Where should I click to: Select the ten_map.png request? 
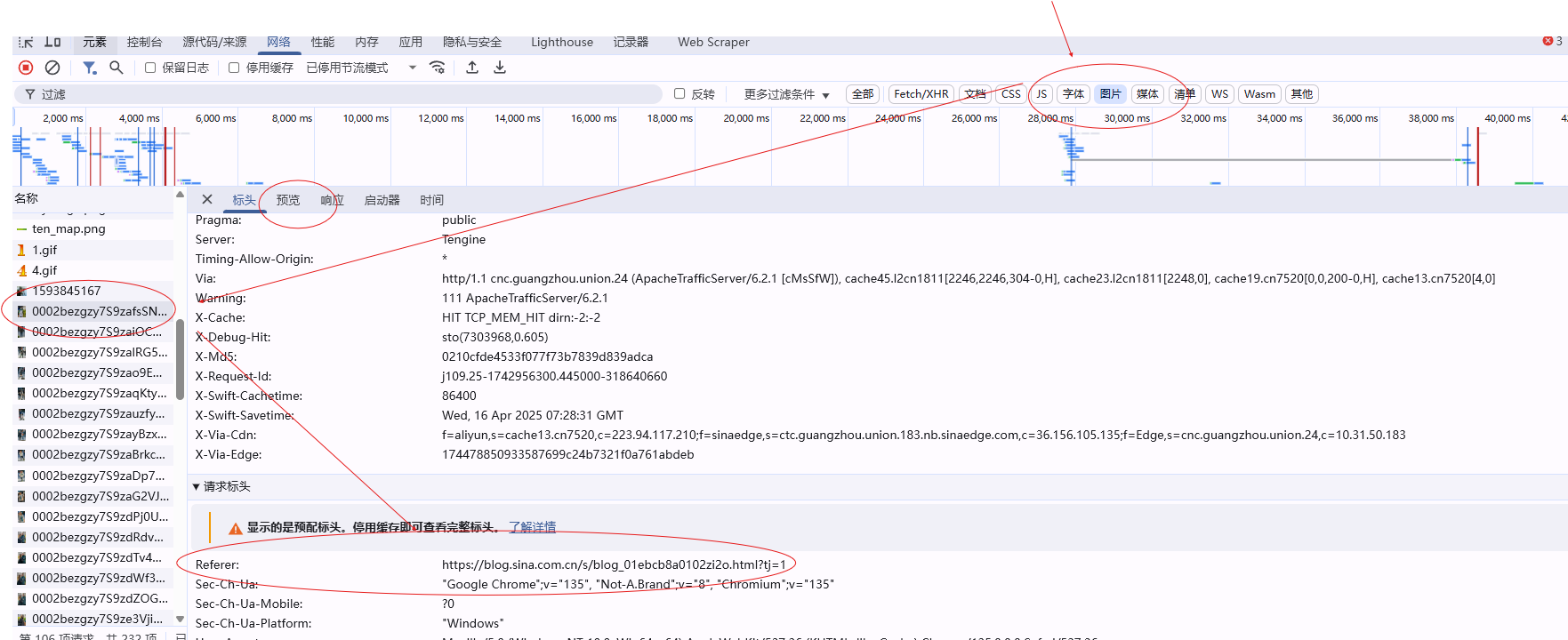tap(68, 228)
